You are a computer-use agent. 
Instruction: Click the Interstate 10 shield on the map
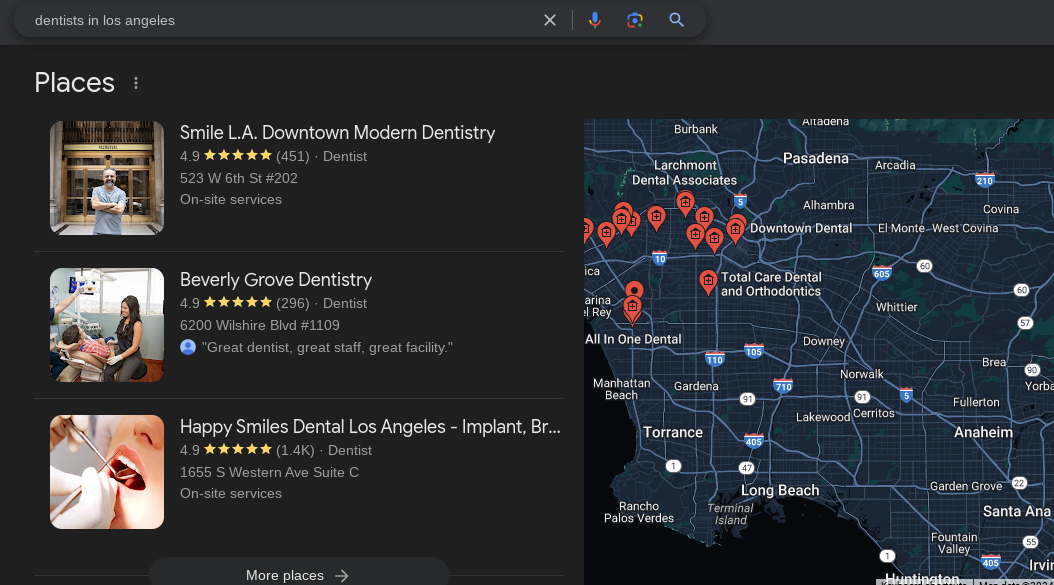pyautogui.click(x=659, y=258)
